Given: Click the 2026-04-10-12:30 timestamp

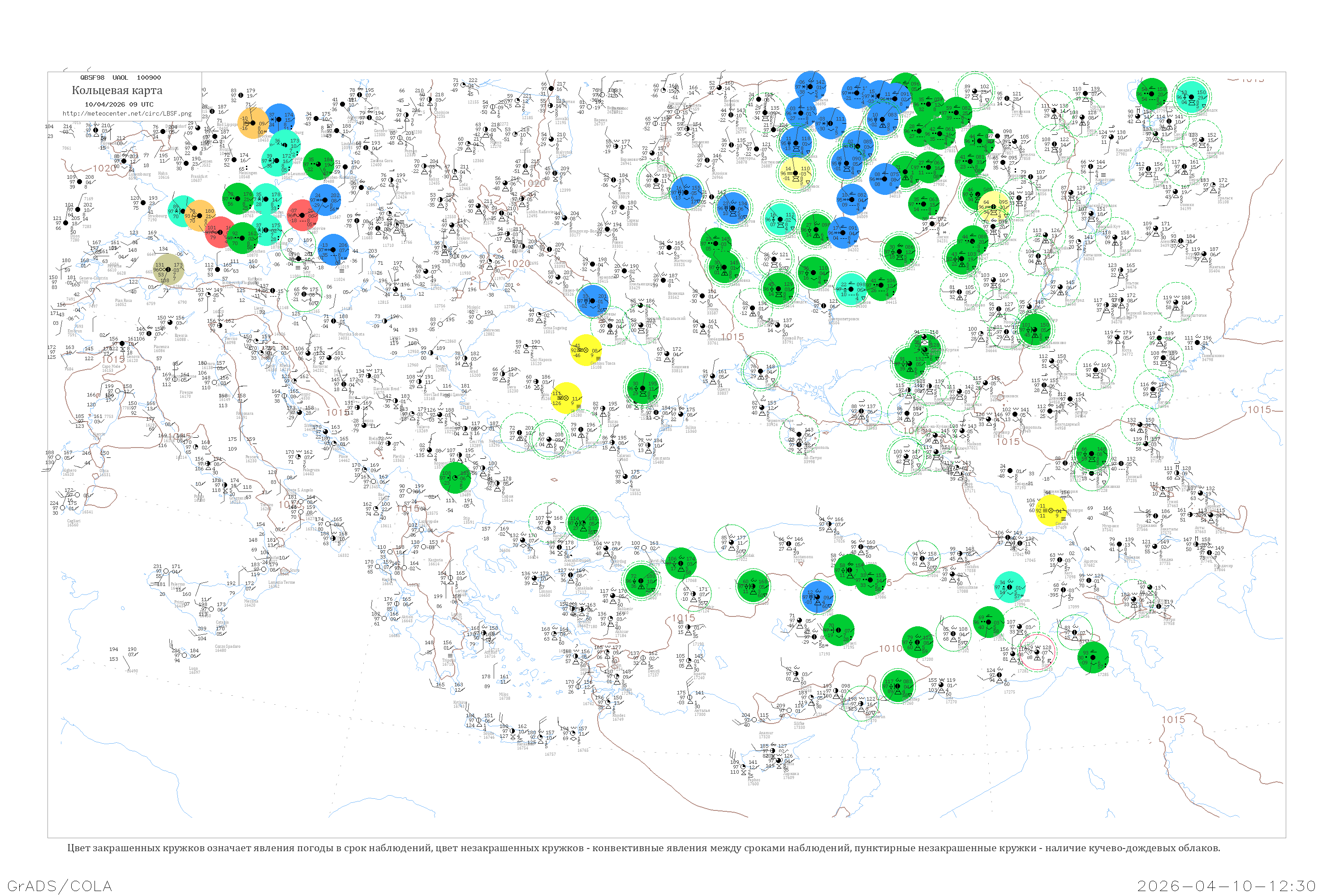Looking at the screenshot, I should point(1226,886).
